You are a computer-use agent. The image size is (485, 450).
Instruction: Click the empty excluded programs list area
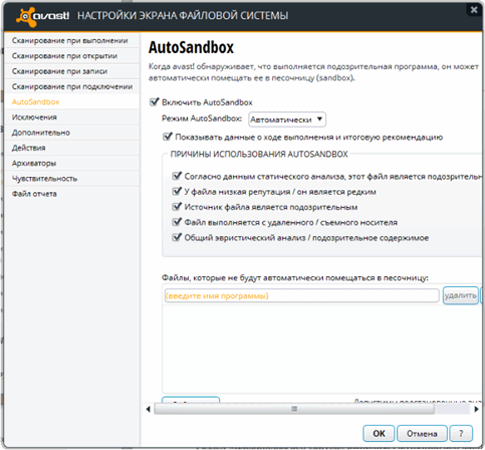(322, 348)
